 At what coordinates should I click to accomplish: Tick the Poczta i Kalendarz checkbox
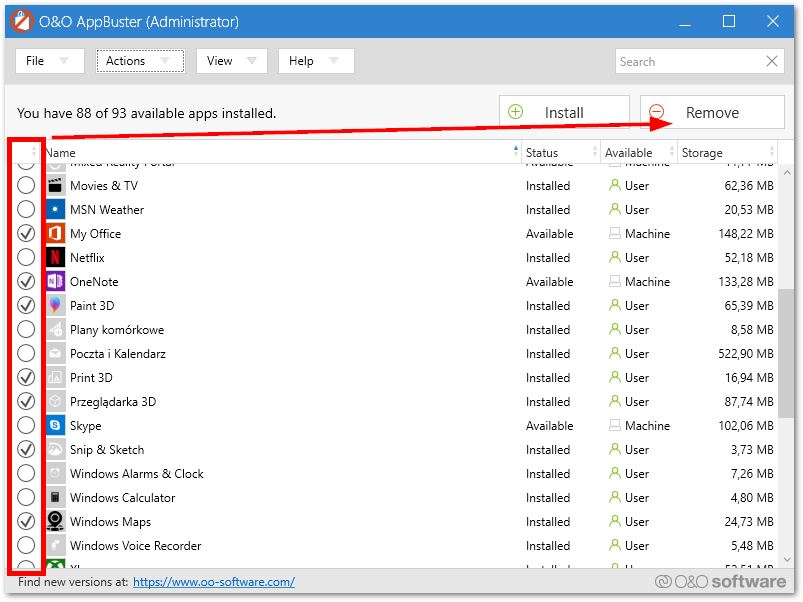pos(26,354)
